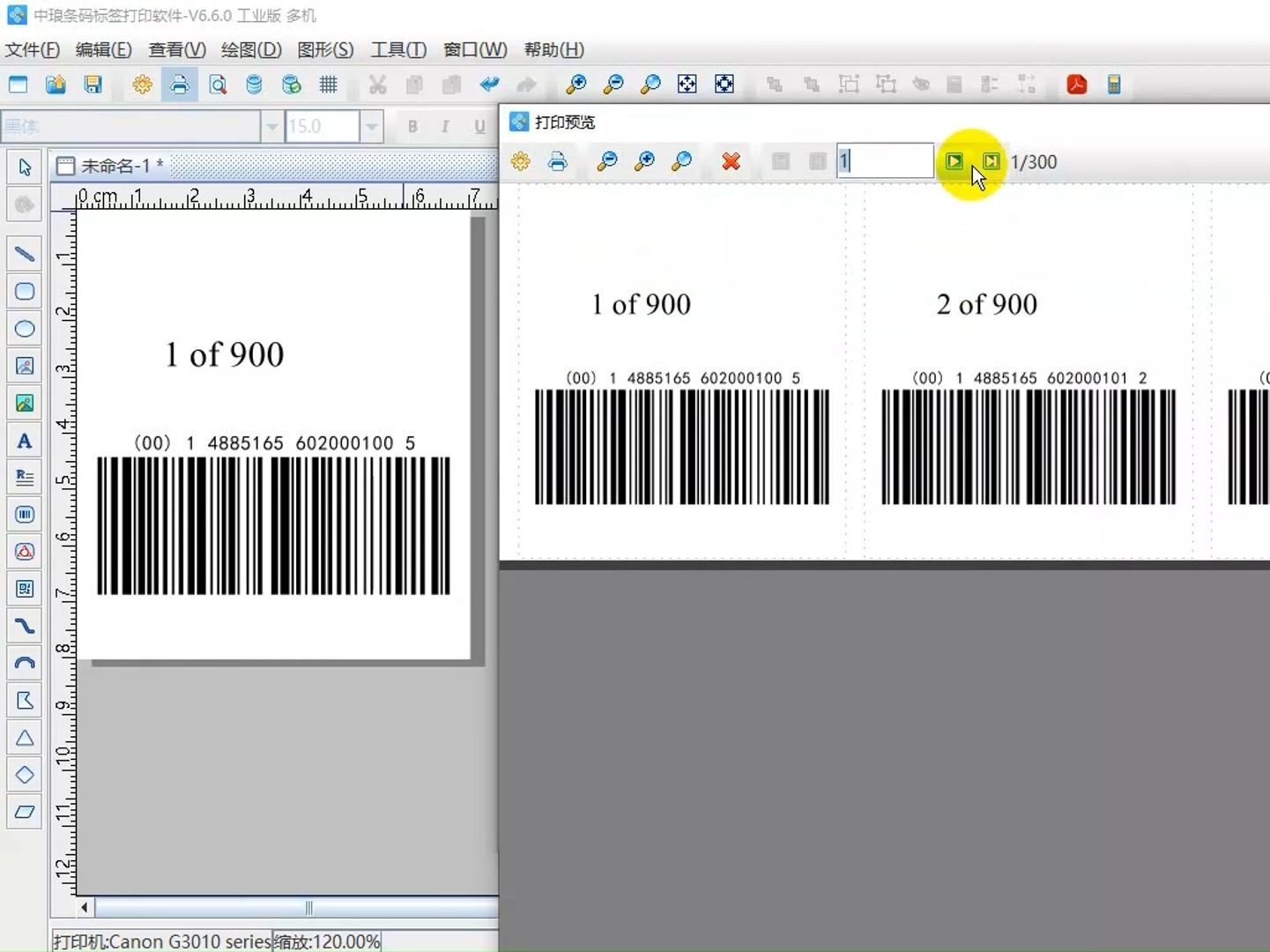Click the preview page number field
This screenshot has width=1270, height=952.
point(885,161)
